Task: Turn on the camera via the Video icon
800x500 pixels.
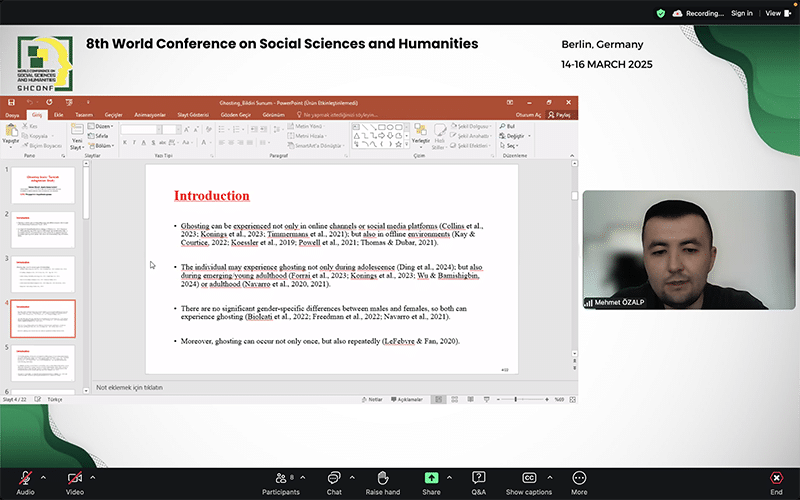Action: 74,478
